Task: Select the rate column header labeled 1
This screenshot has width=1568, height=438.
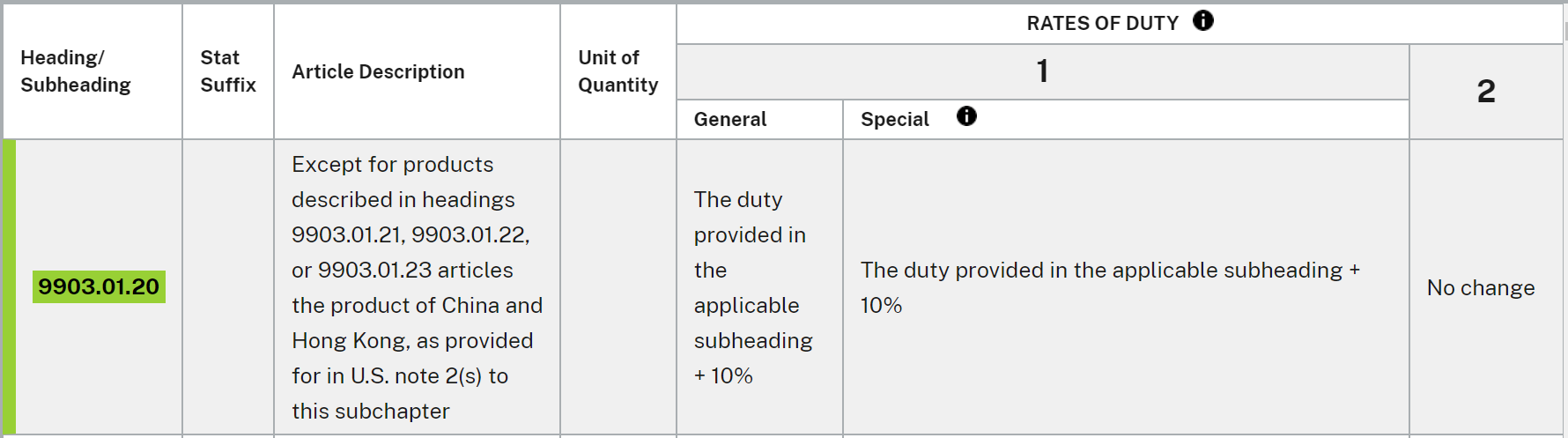Action: (1042, 71)
